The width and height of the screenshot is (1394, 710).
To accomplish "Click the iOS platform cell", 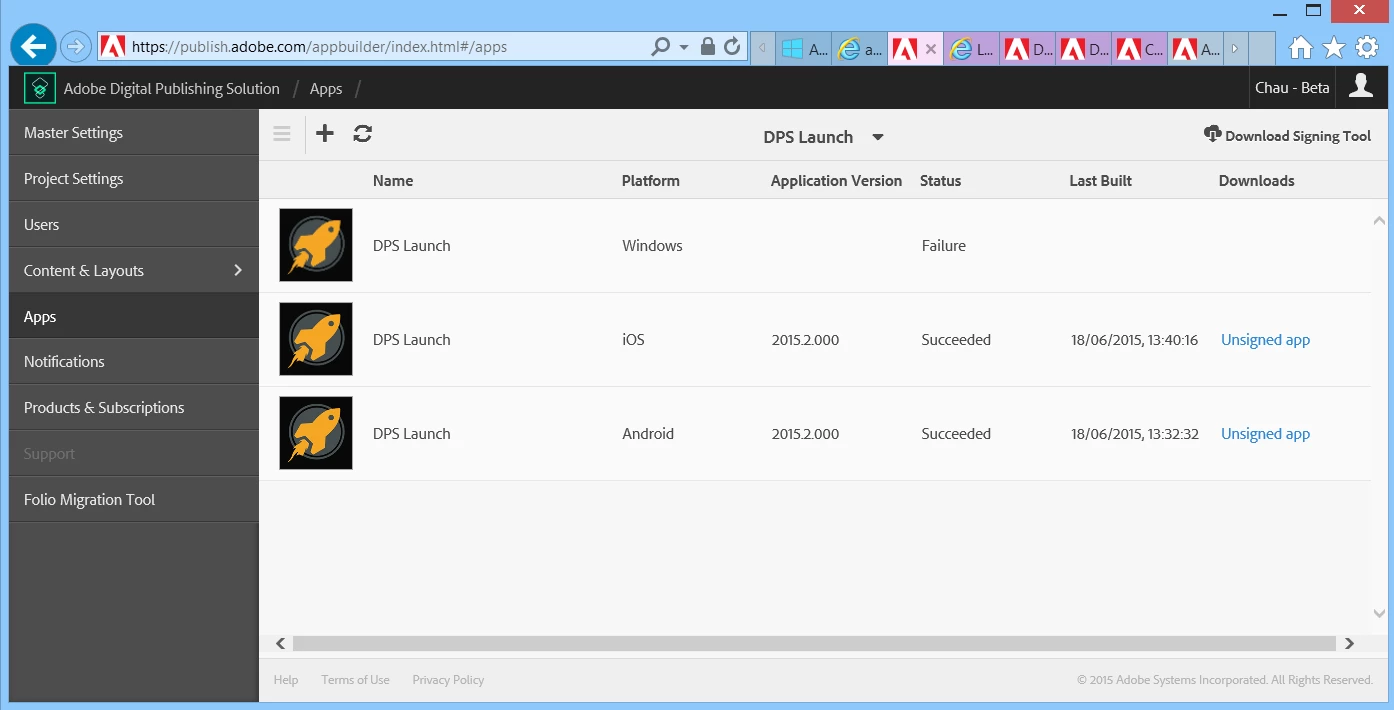I will click(x=634, y=340).
